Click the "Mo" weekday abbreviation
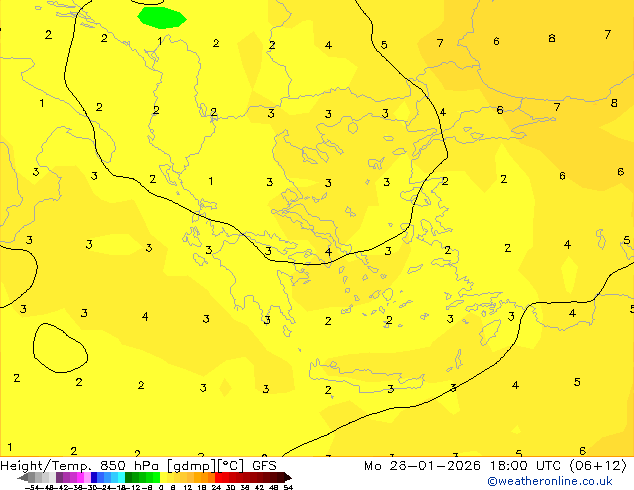The width and height of the screenshot is (634, 490). [372, 466]
